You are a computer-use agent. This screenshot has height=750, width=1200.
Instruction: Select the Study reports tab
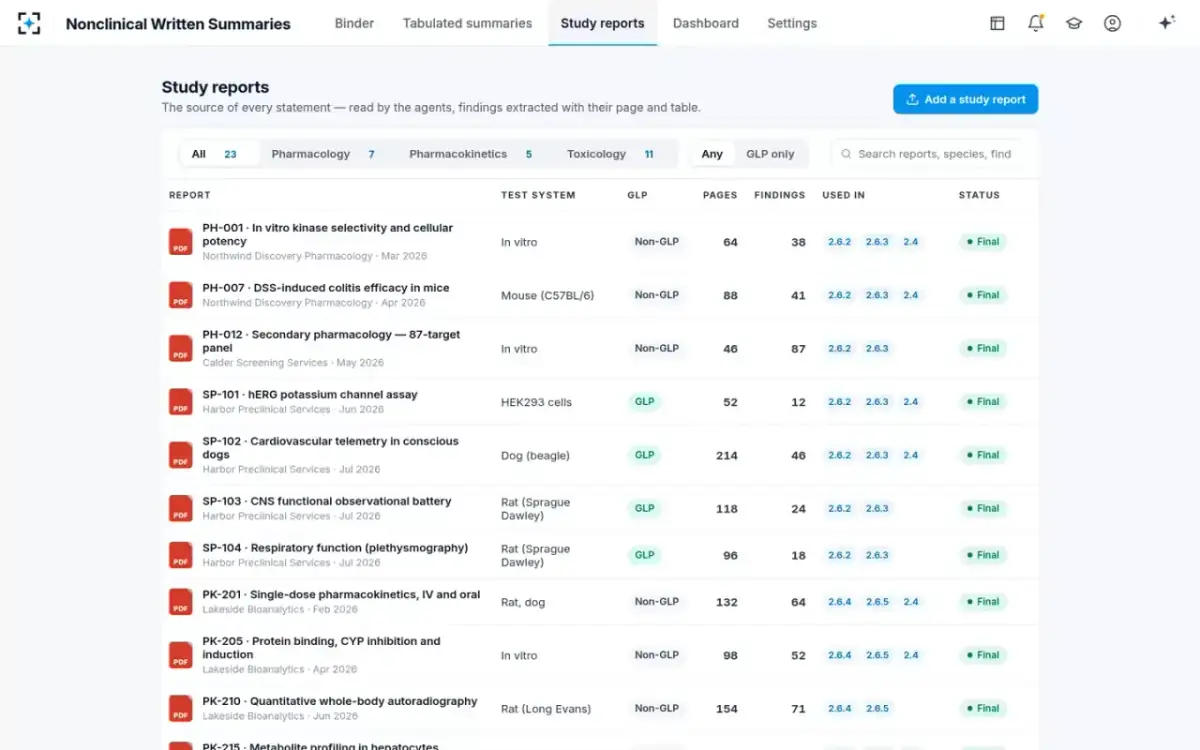point(602,23)
